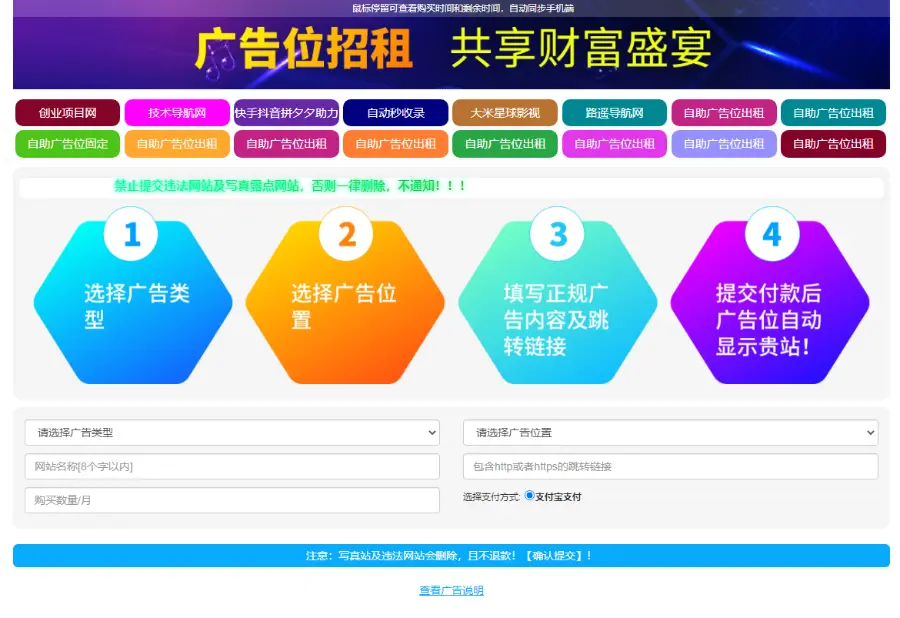Image resolution: width=900 pixels, height=618 pixels.
Task: Visit the magenta 技术导航网 ad link
Action: [x=177, y=113]
